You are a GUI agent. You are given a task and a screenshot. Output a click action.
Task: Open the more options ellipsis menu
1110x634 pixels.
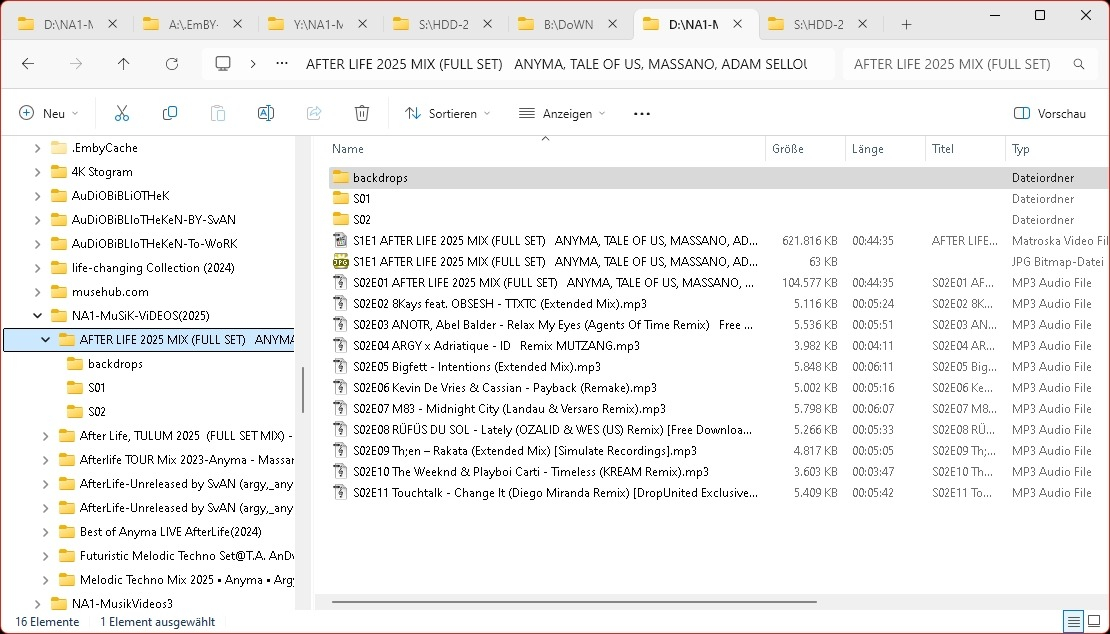click(x=642, y=114)
